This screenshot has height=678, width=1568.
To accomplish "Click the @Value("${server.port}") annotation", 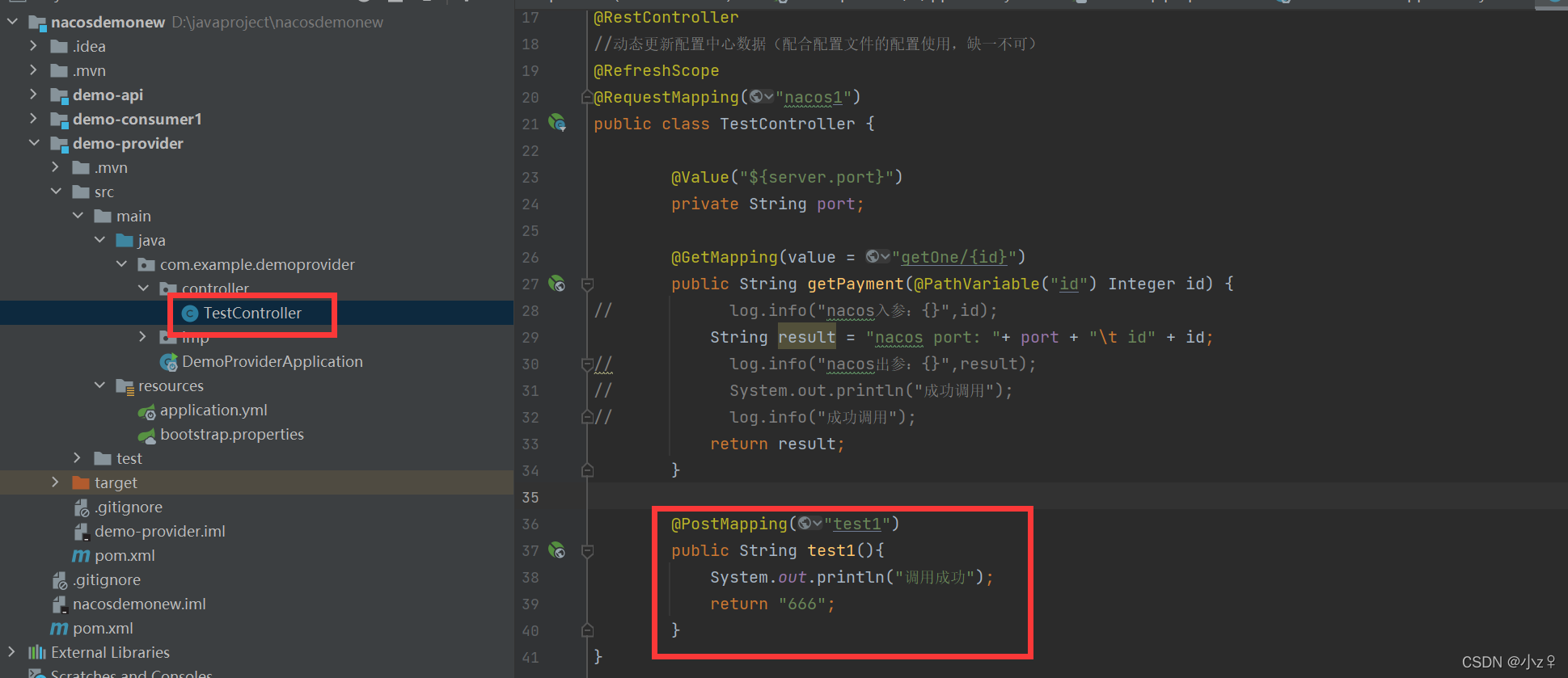I will [x=786, y=177].
